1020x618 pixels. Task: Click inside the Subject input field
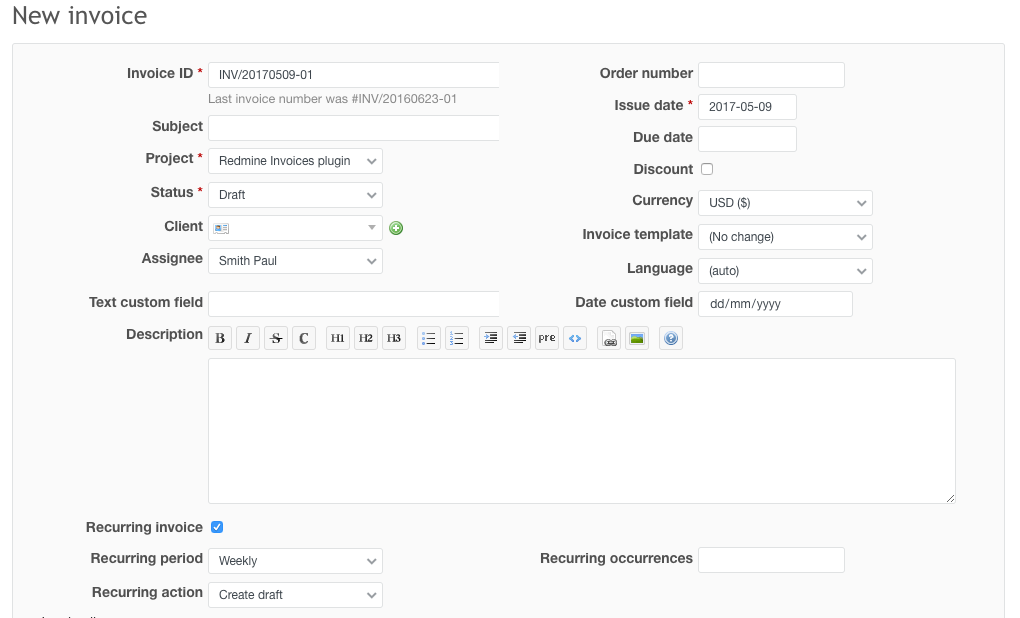[x=353, y=128]
